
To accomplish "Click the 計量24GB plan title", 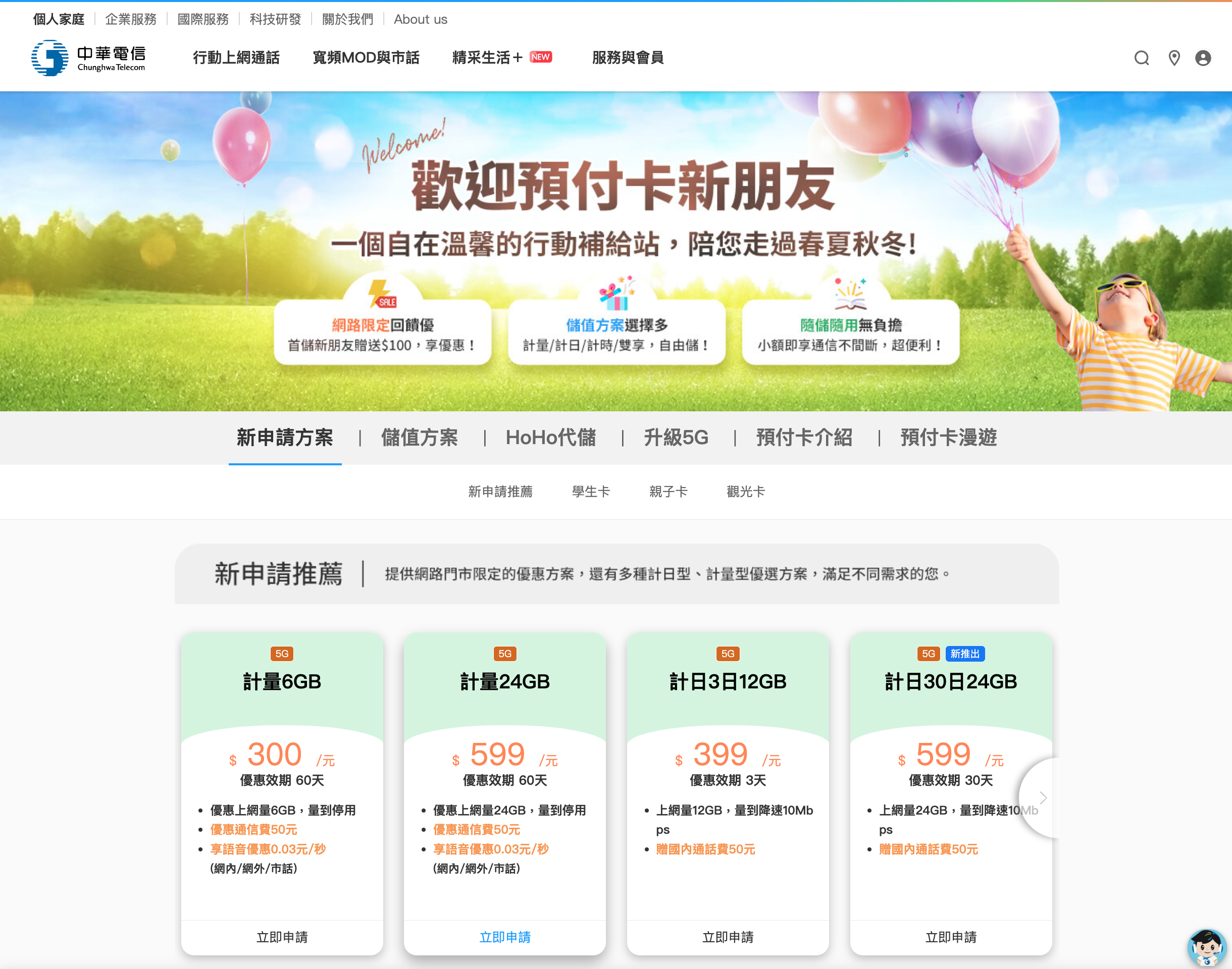I will [505, 681].
